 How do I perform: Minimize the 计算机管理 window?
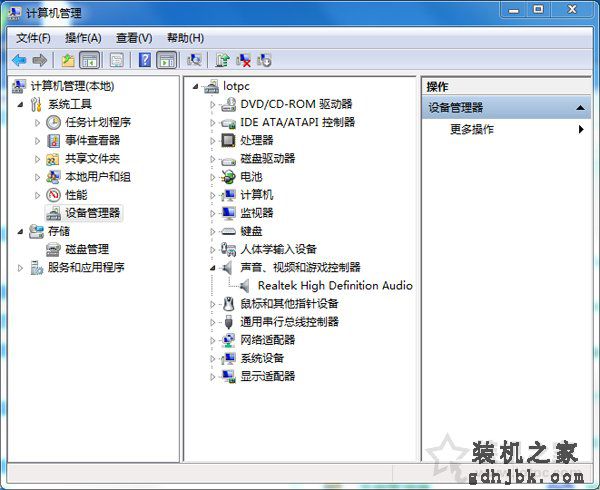click(514, 10)
